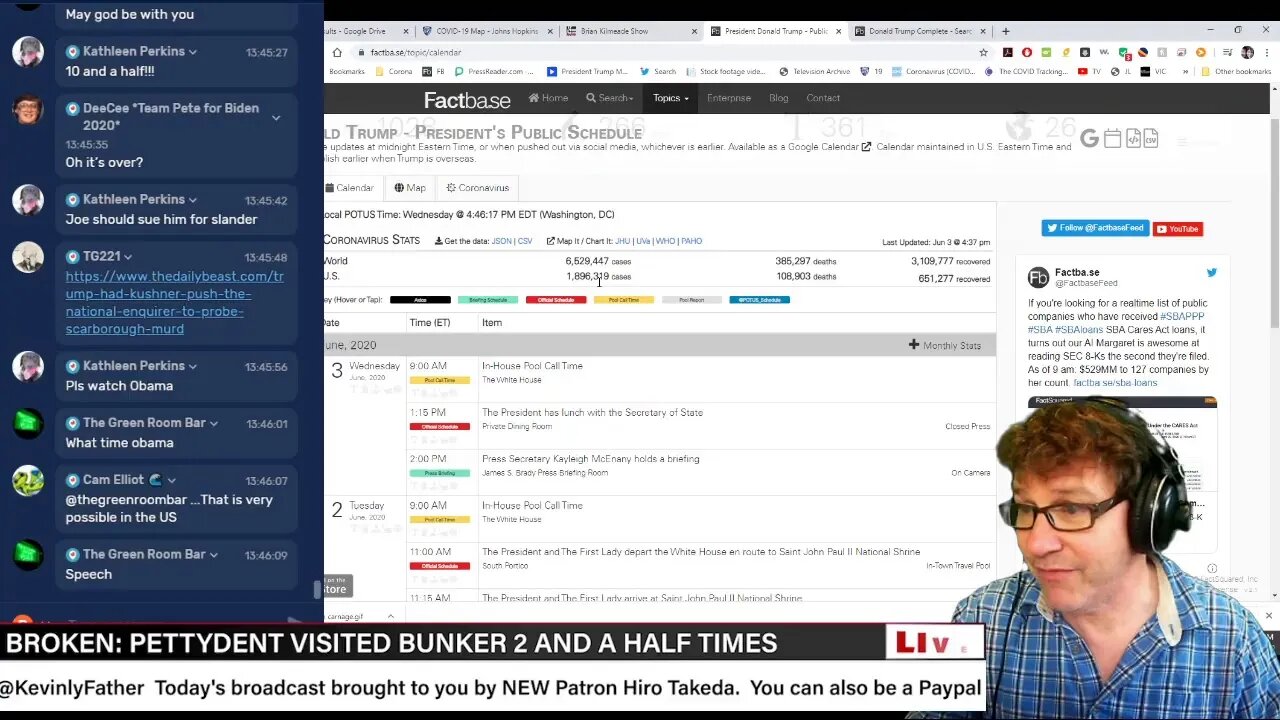This screenshot has width=1280, height=720.
Task: Expand TG221 message options chevron
Action: [128, 258]
